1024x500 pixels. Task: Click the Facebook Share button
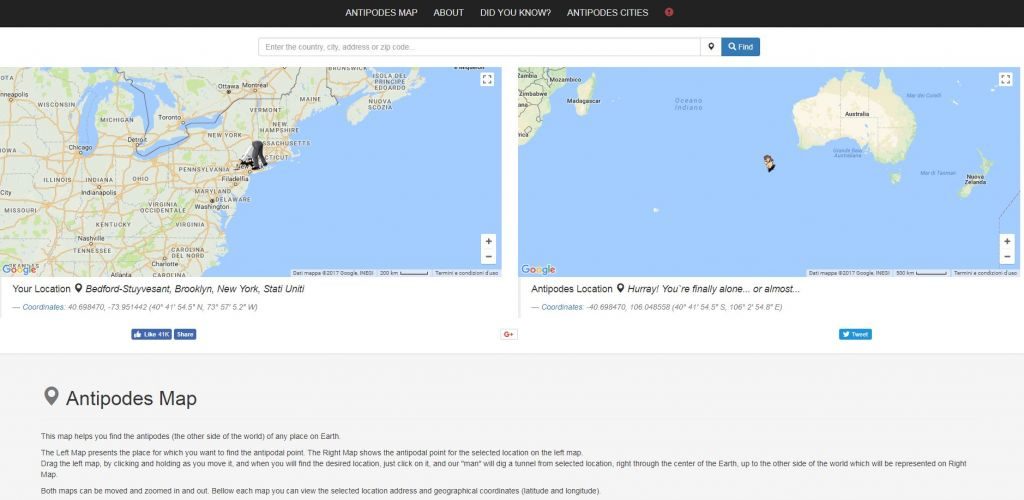185,334
